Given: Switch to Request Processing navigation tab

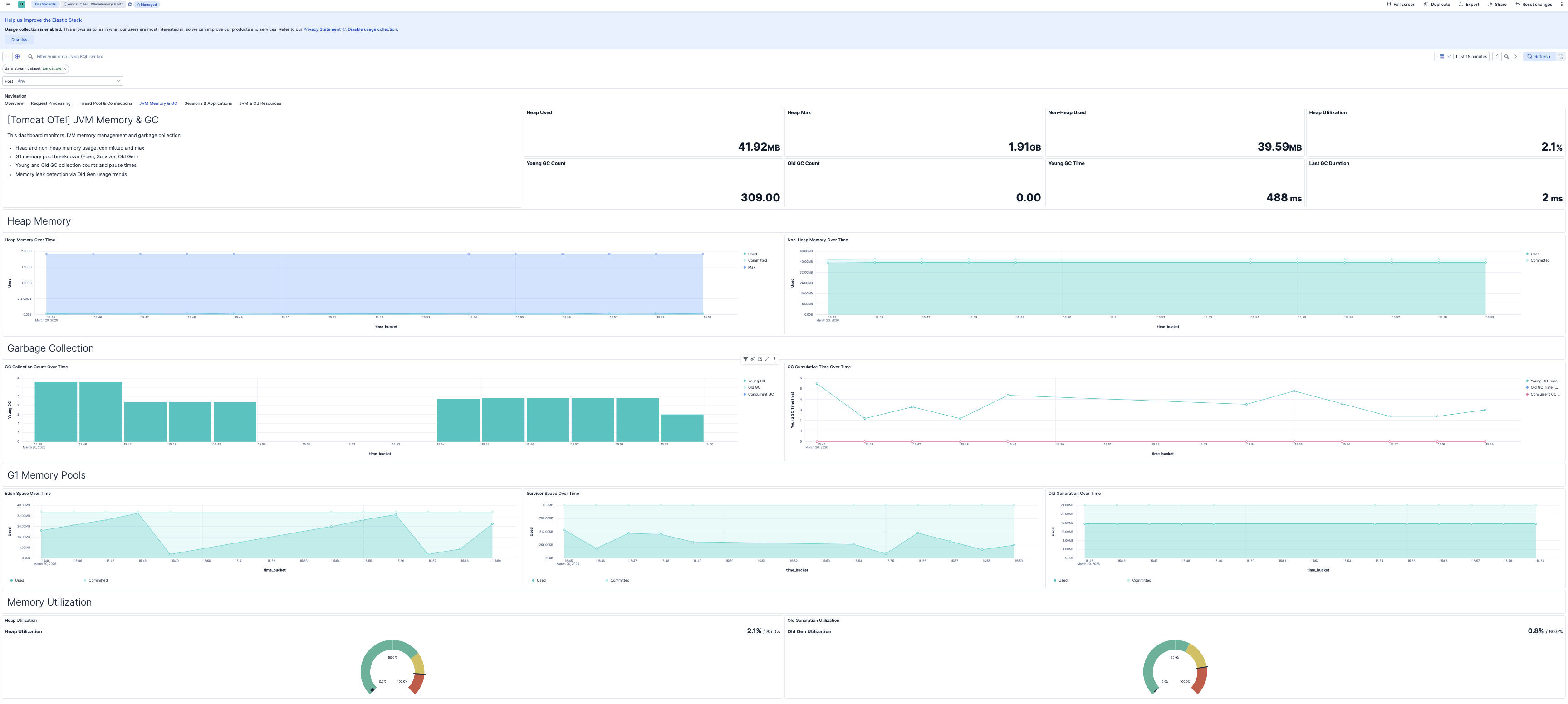Looking at the screenshot, I should click(50, 103).
